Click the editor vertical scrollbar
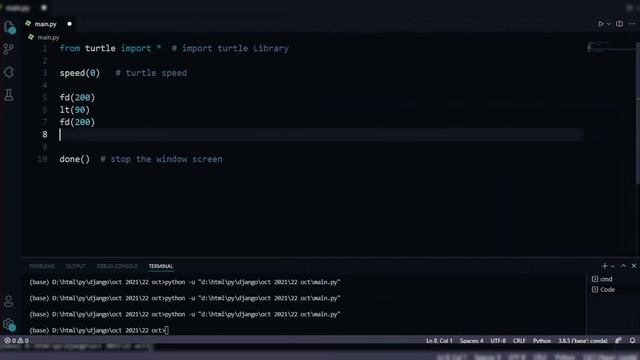Viewport: 640px width, 360px height. pyautogui.click(x=638, y=113)
